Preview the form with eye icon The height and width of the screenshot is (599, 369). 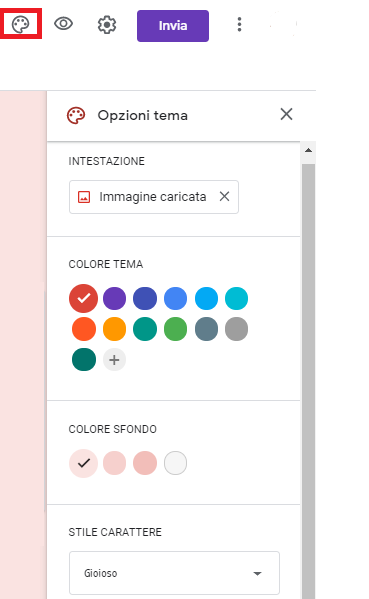click(x=63, y=24)
